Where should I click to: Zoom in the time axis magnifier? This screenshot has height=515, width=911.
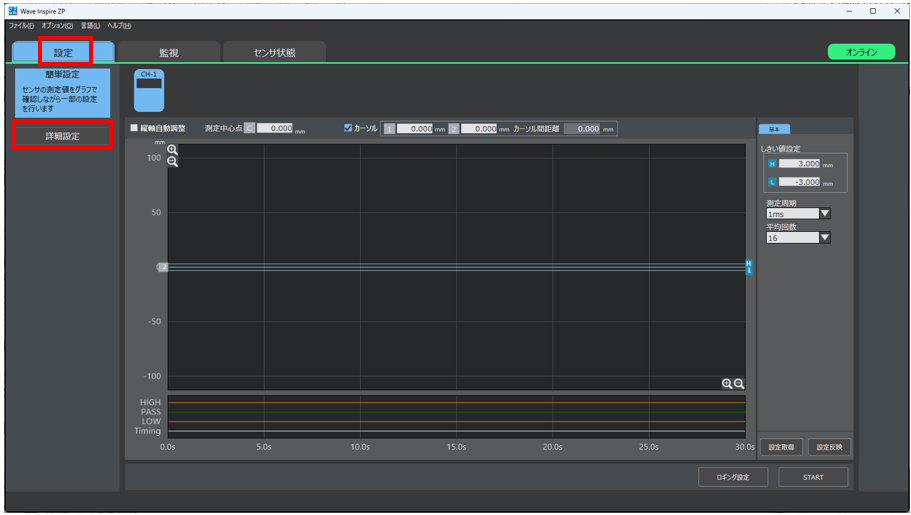727,384
